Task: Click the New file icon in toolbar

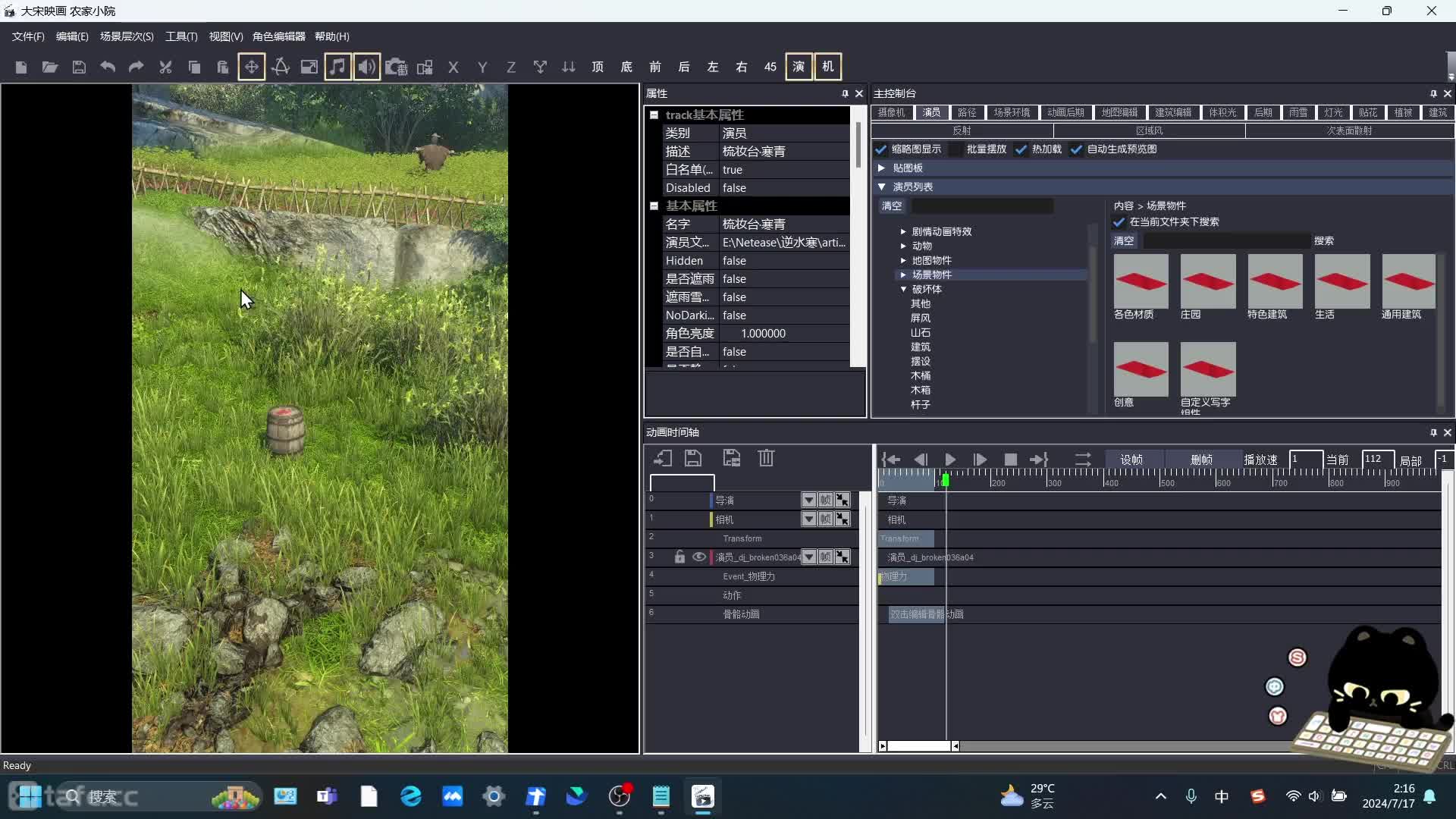Action: 21,67
